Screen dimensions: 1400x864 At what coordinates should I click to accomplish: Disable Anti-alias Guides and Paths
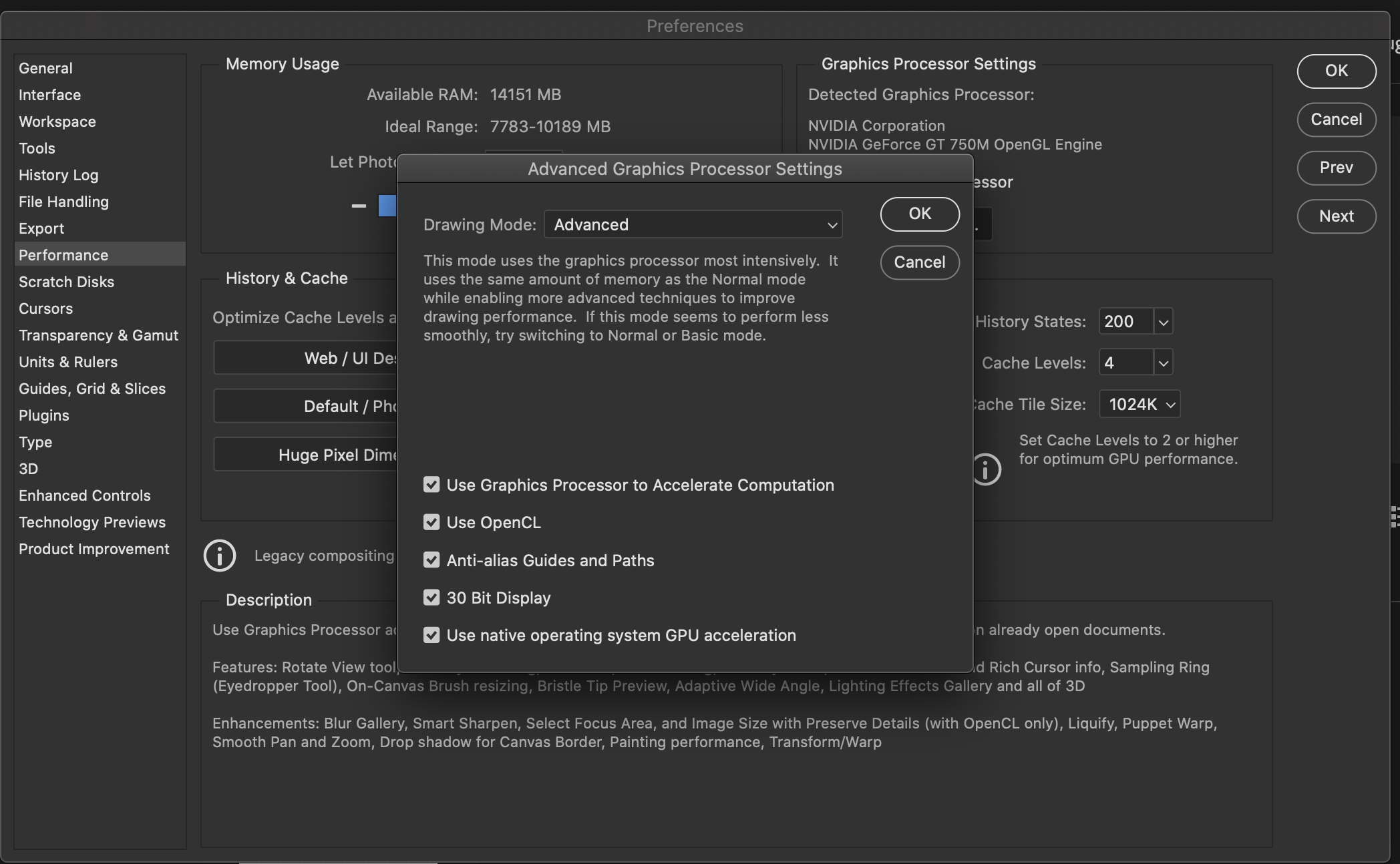tap(431, 560)
